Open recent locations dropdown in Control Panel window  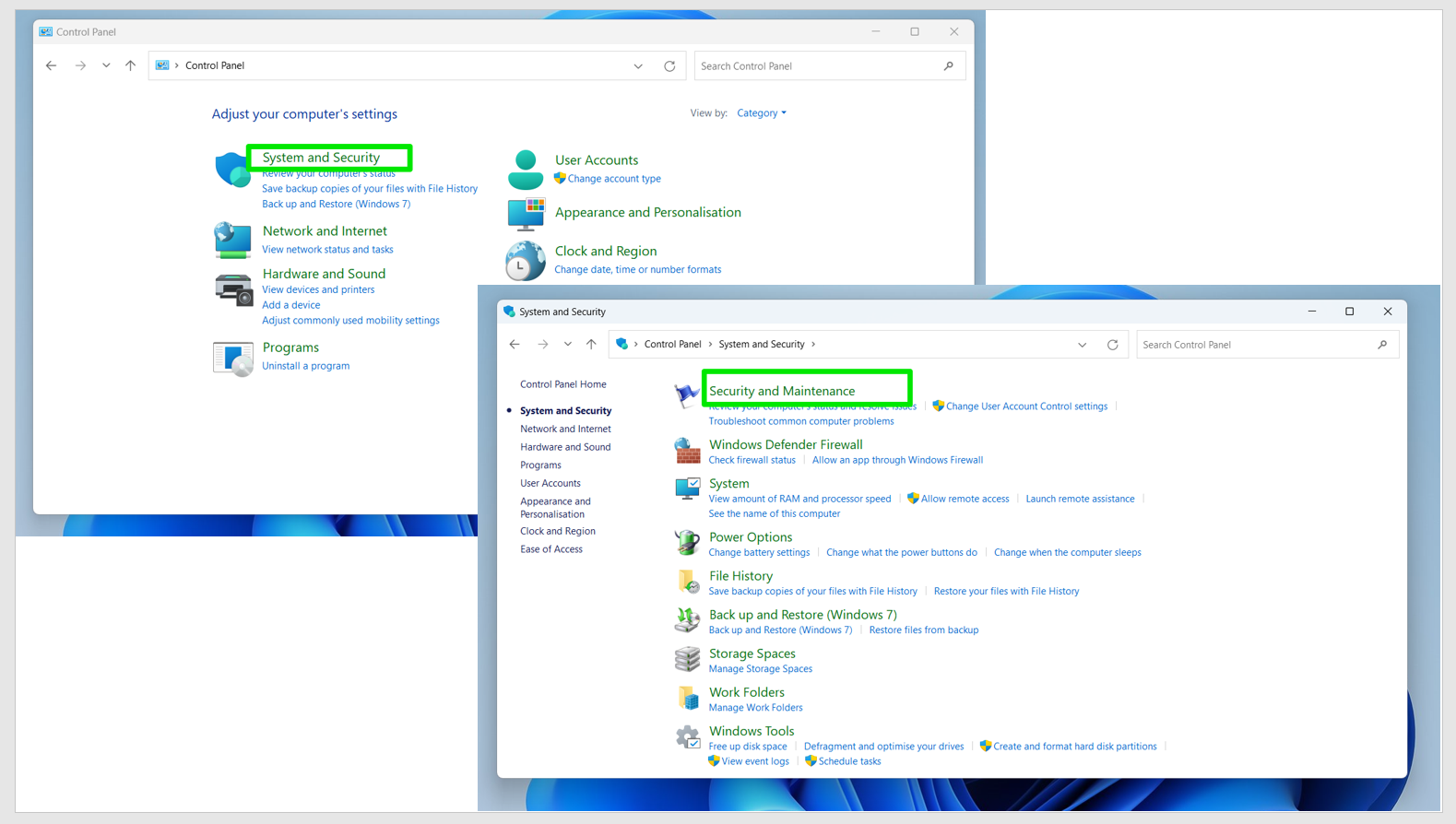(x=106, y=65)
